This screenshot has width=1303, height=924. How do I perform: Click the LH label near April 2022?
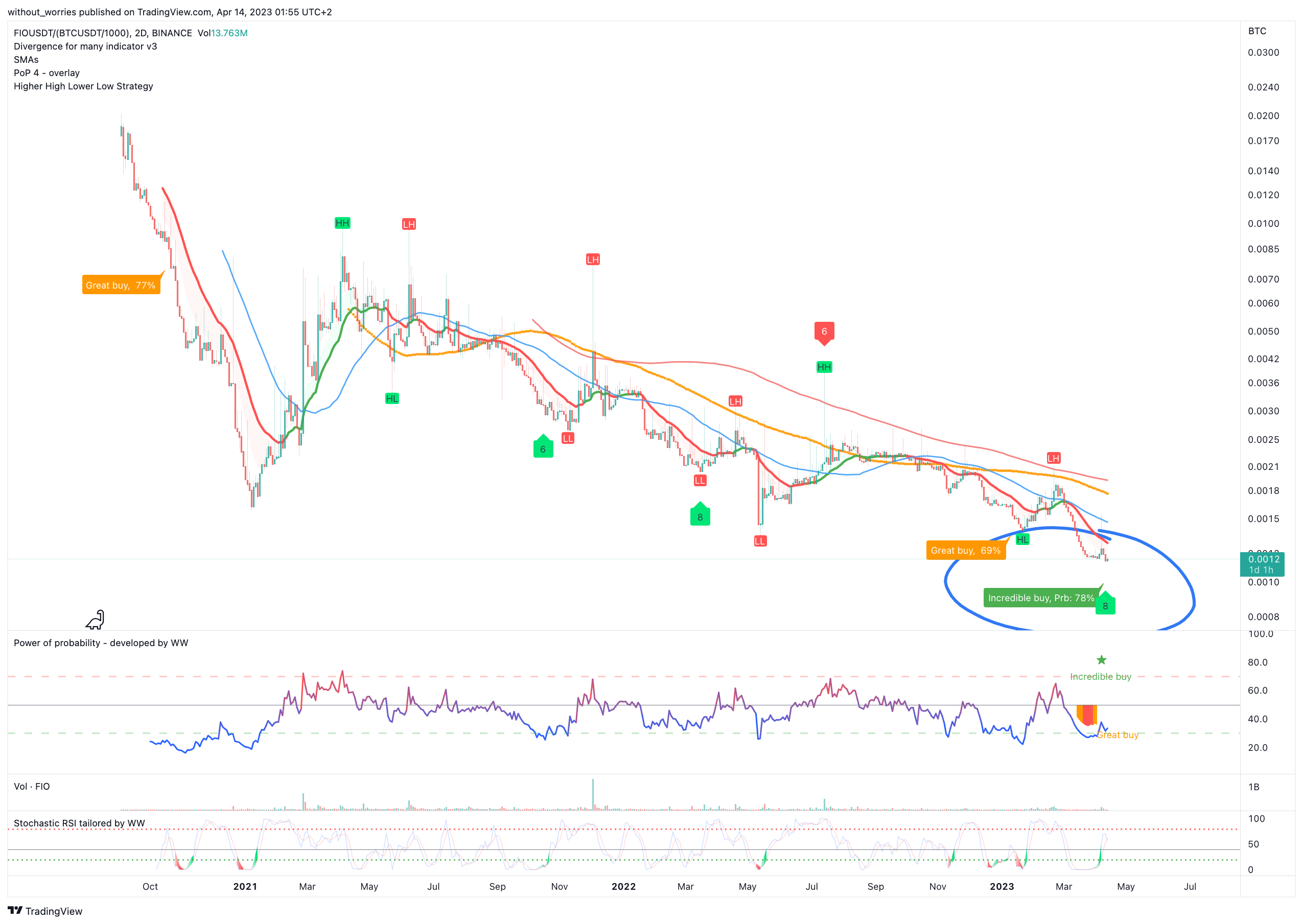[x=735, y=401]
